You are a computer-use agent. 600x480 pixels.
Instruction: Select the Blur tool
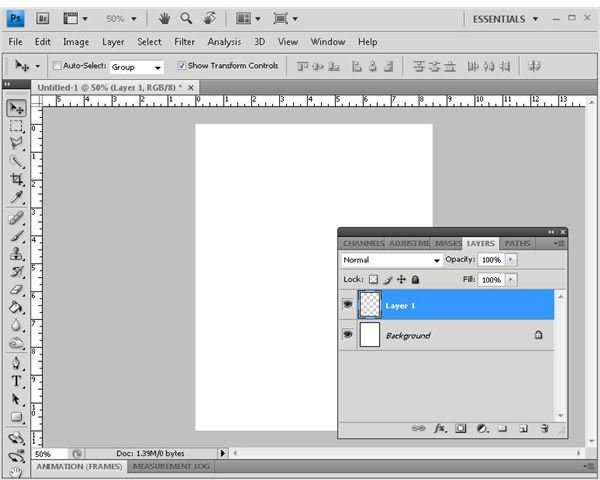coord(16,325)
